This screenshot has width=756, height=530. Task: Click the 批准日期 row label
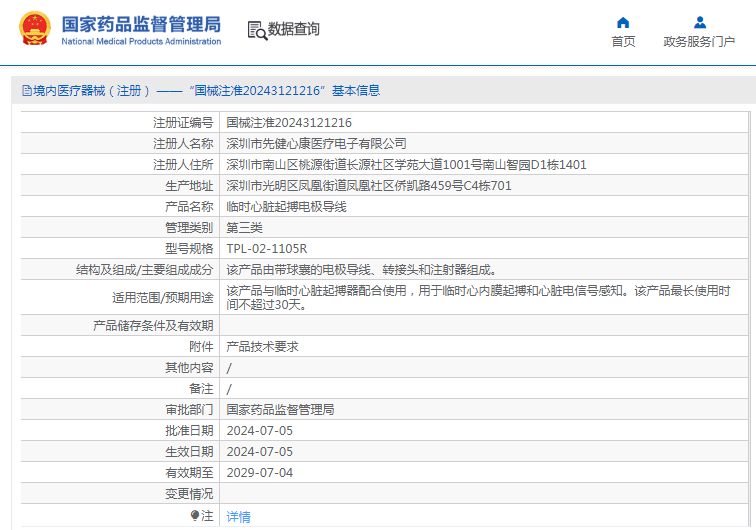point(189,431)
